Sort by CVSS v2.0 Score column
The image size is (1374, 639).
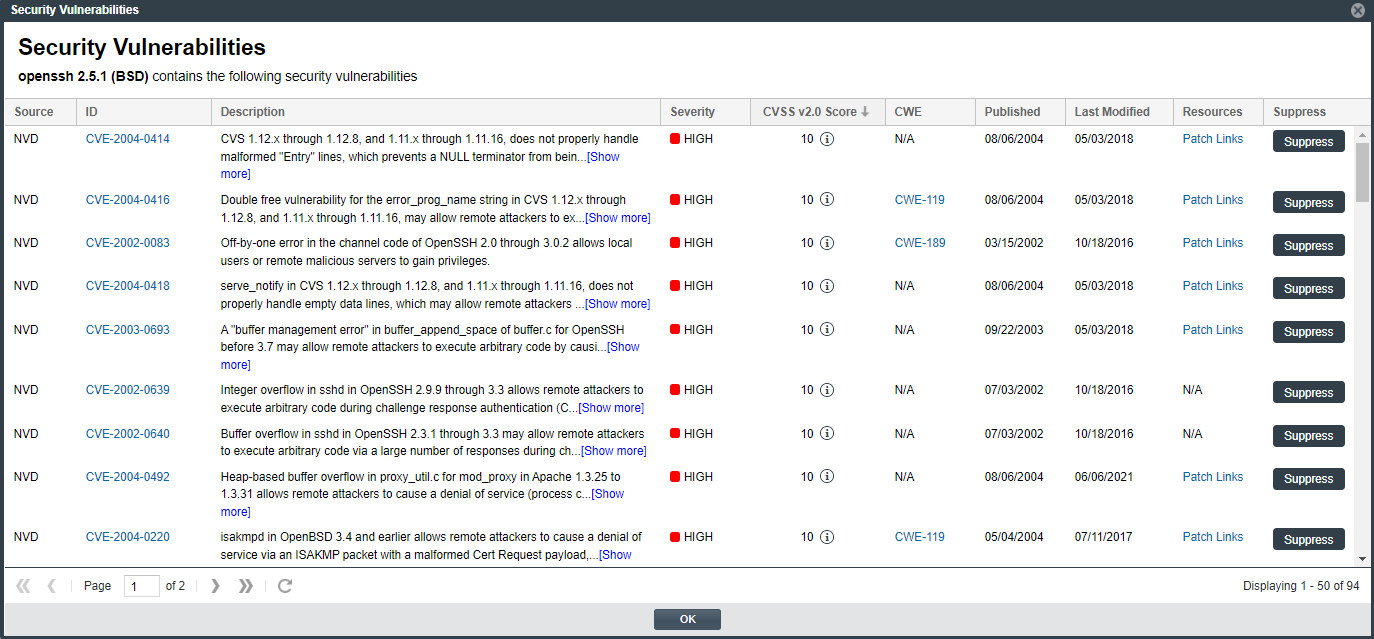click(x=817, y=112)
